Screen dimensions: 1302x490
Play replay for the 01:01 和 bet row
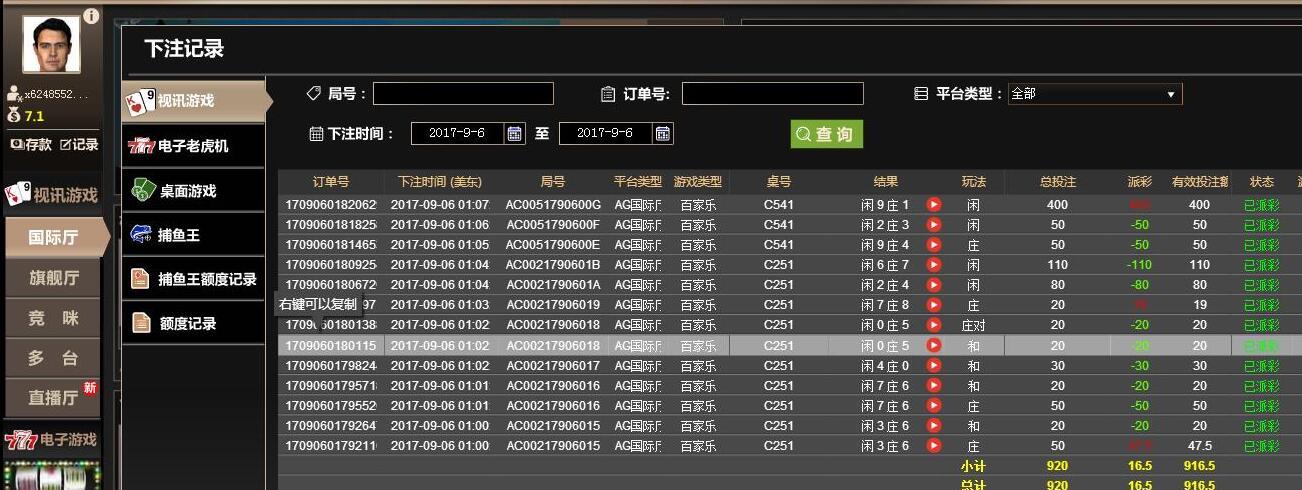[x=934, y=385]
